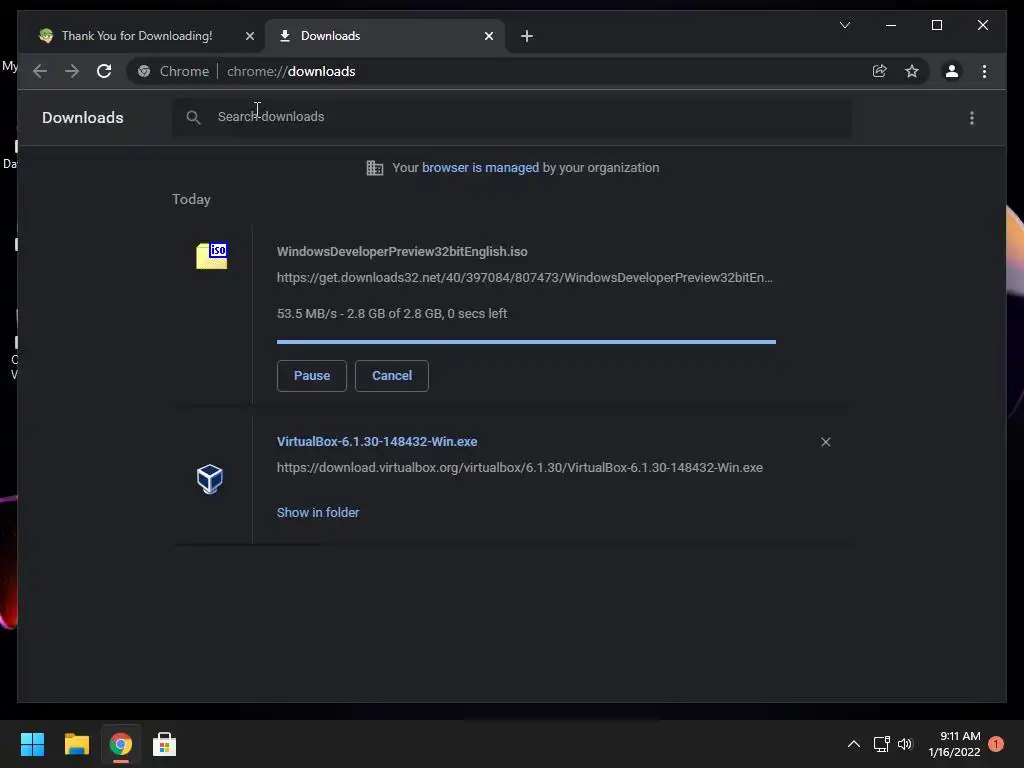Switch to Thank You for Downloading tab
Screen dimensions: 1024x768
click(x=137, y=36)
